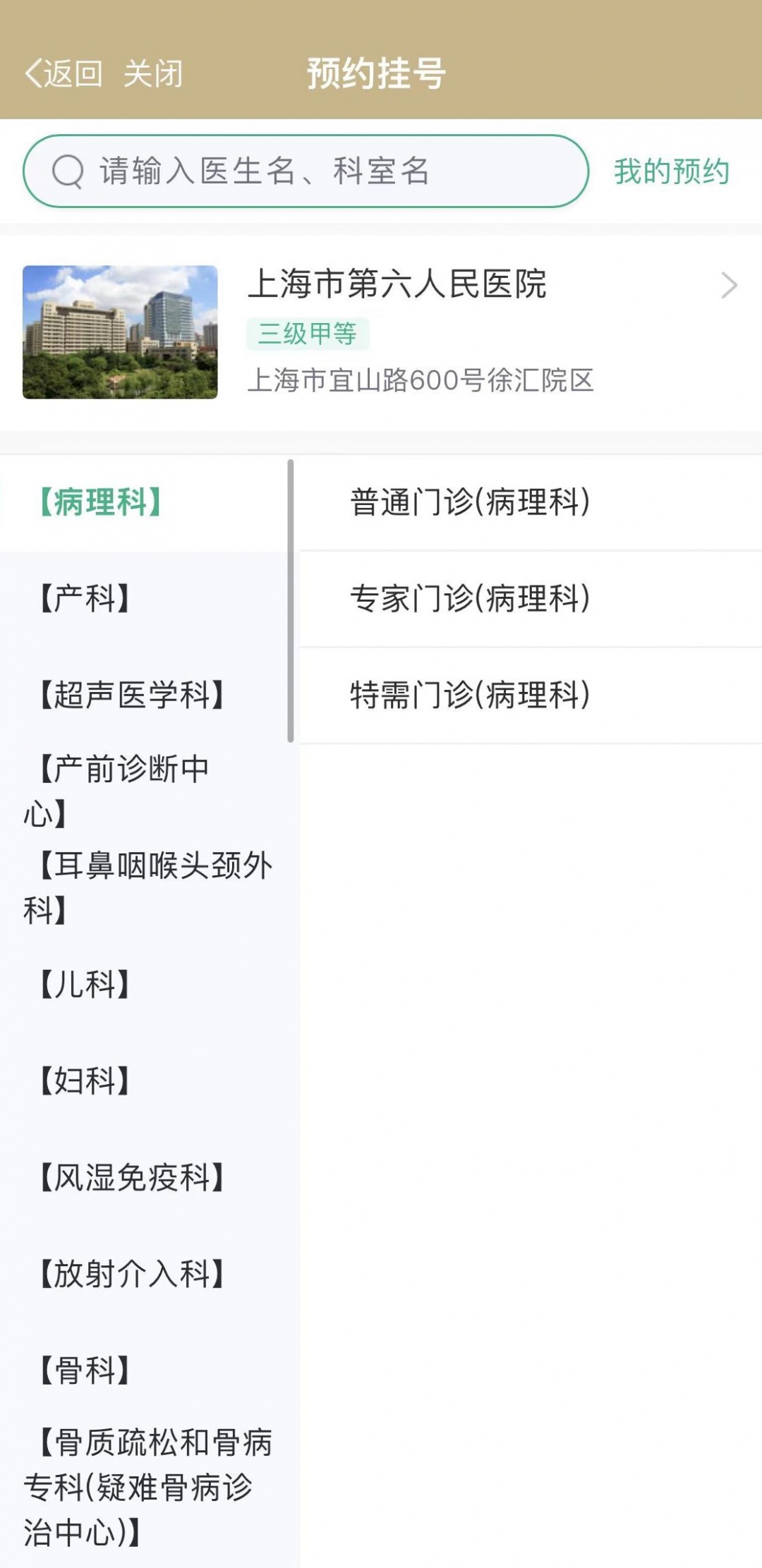Open 我的预约 link
This screenshot has width=762, height=1568.
[671, 171]
